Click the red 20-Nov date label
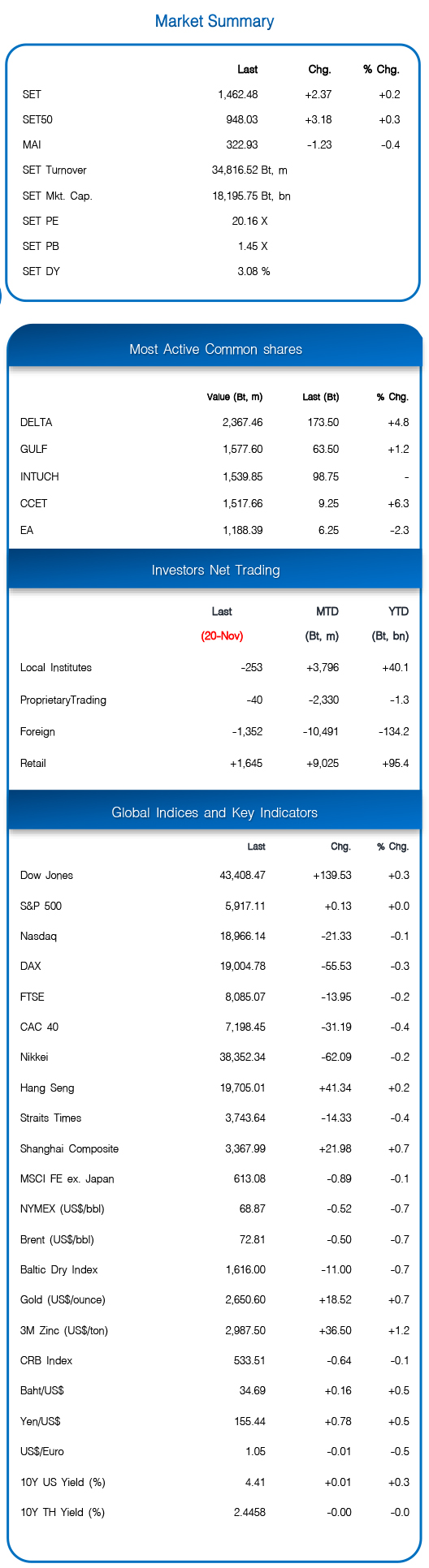 pyautogui.click(x=222, y=635)
